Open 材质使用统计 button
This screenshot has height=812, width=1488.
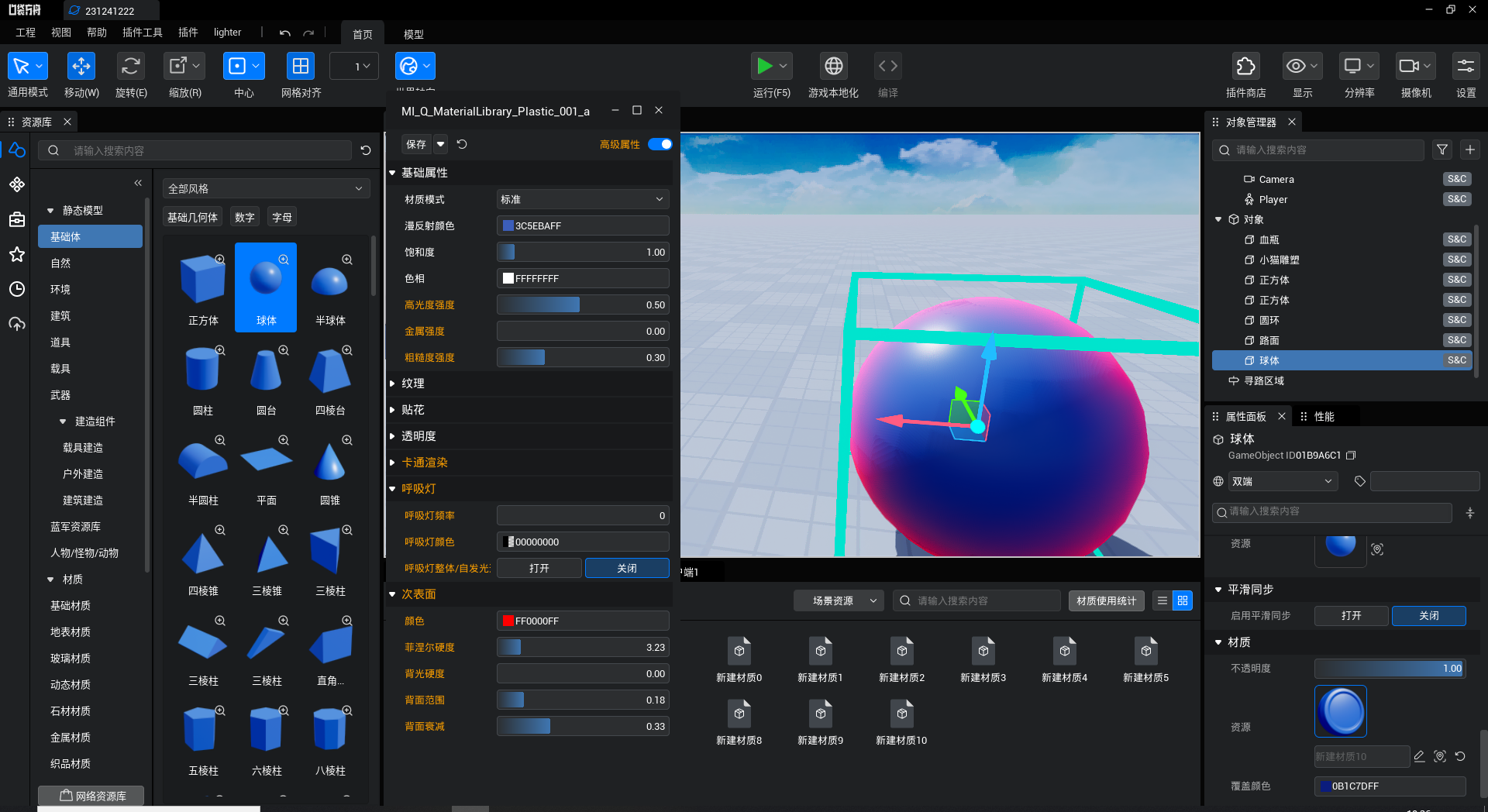[x=1107, y=600]
